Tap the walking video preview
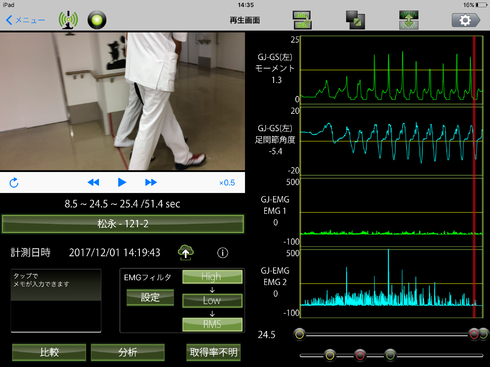Viewport: 490px width, 367px height. 122,101
